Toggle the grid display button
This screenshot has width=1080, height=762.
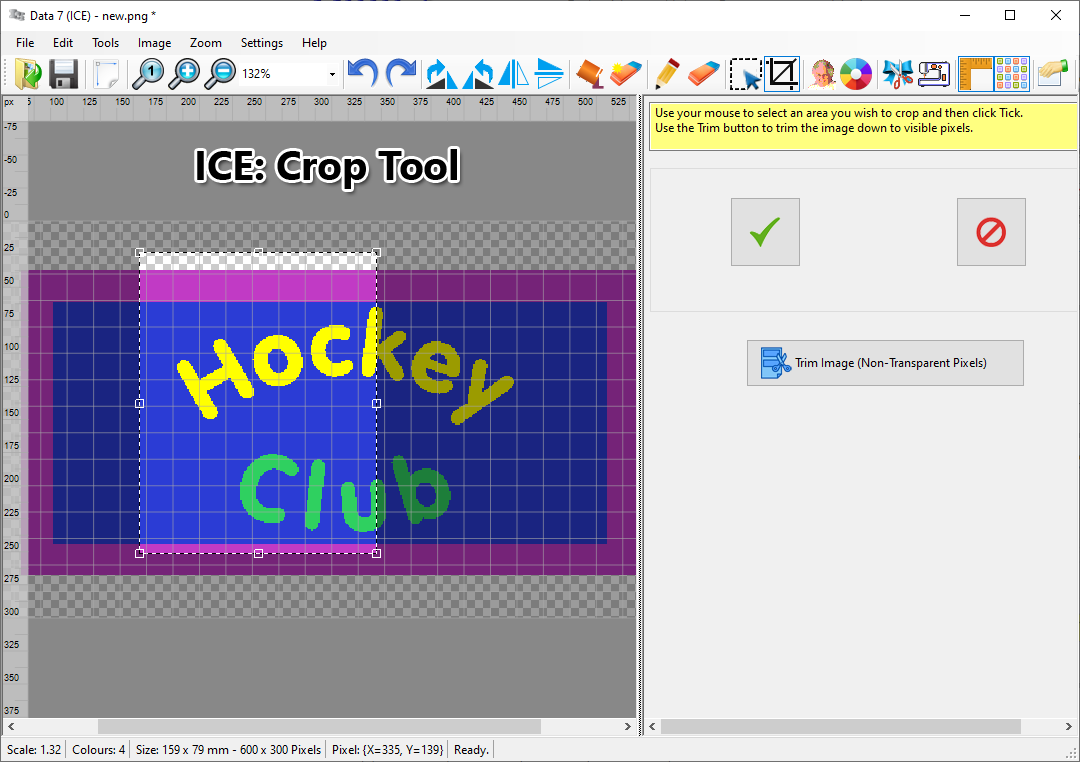(1012, 74)
